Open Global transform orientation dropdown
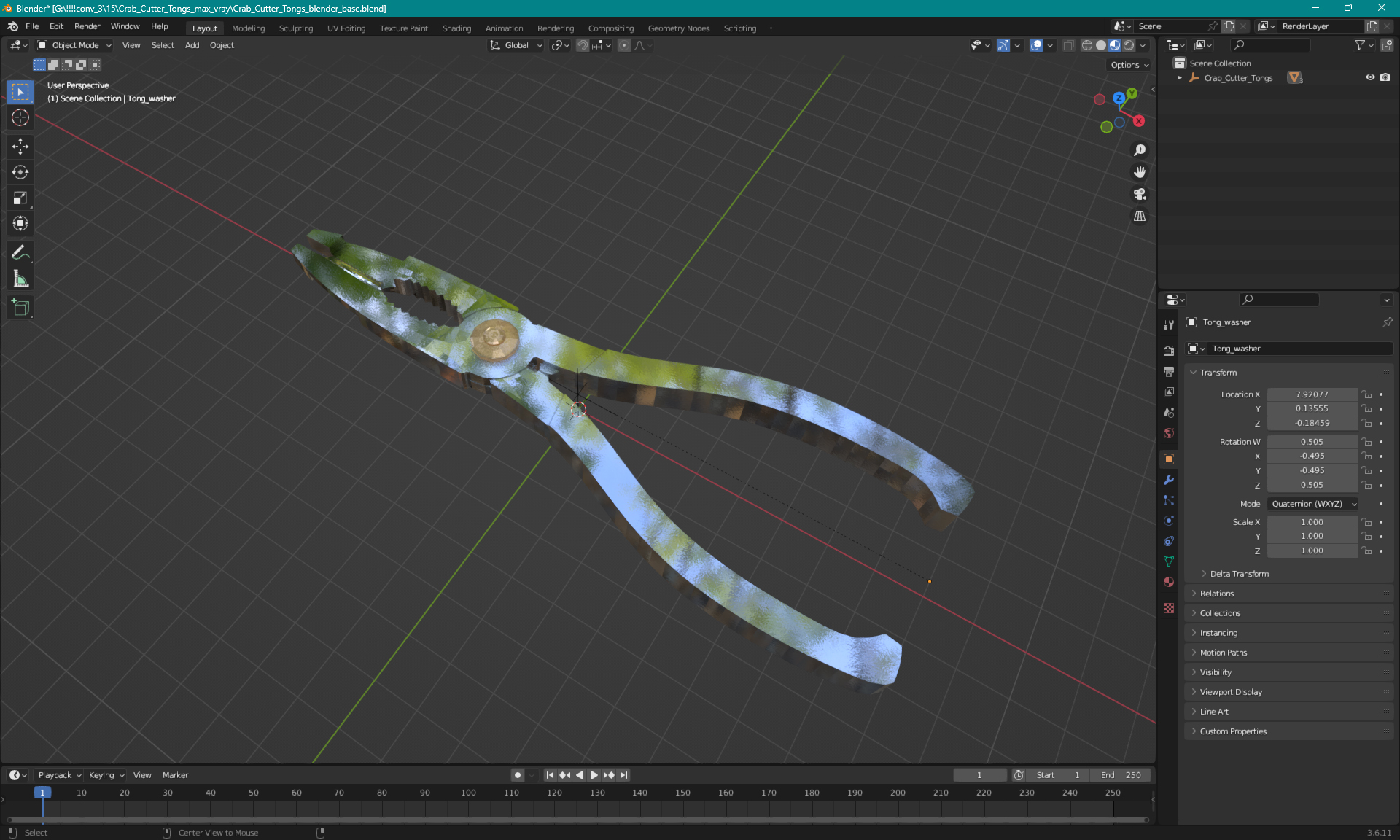Image resolution: width=1400 pixels, height=840 pixels. click(x=516, y=45)
